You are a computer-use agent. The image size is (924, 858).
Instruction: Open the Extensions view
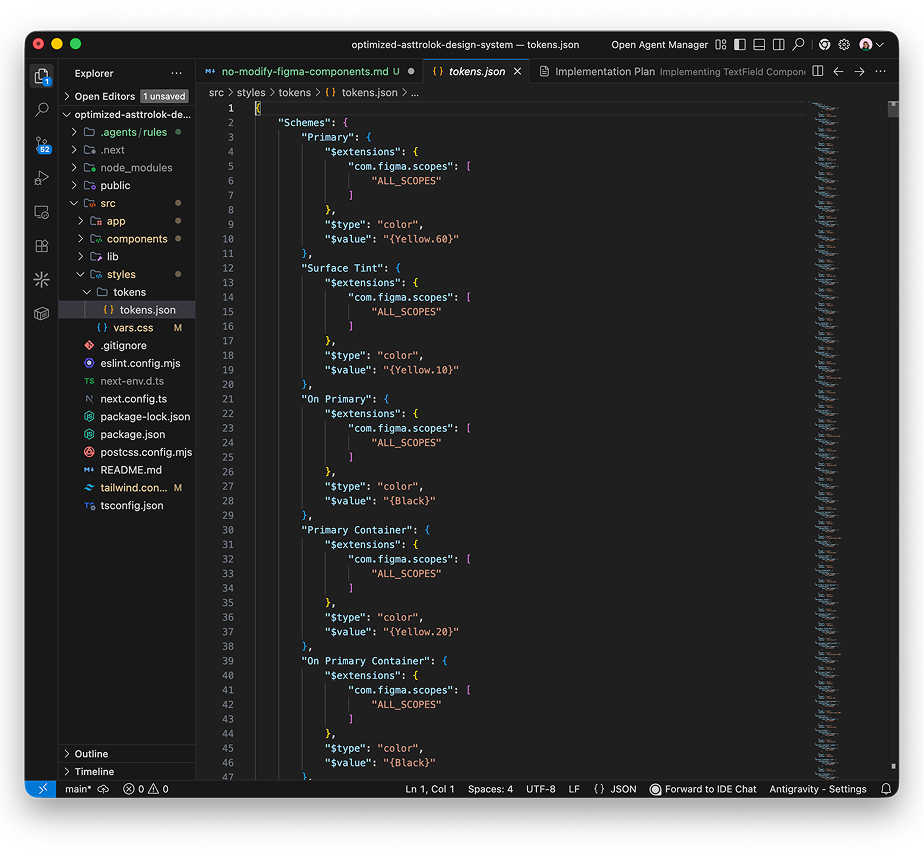(41, 246)
